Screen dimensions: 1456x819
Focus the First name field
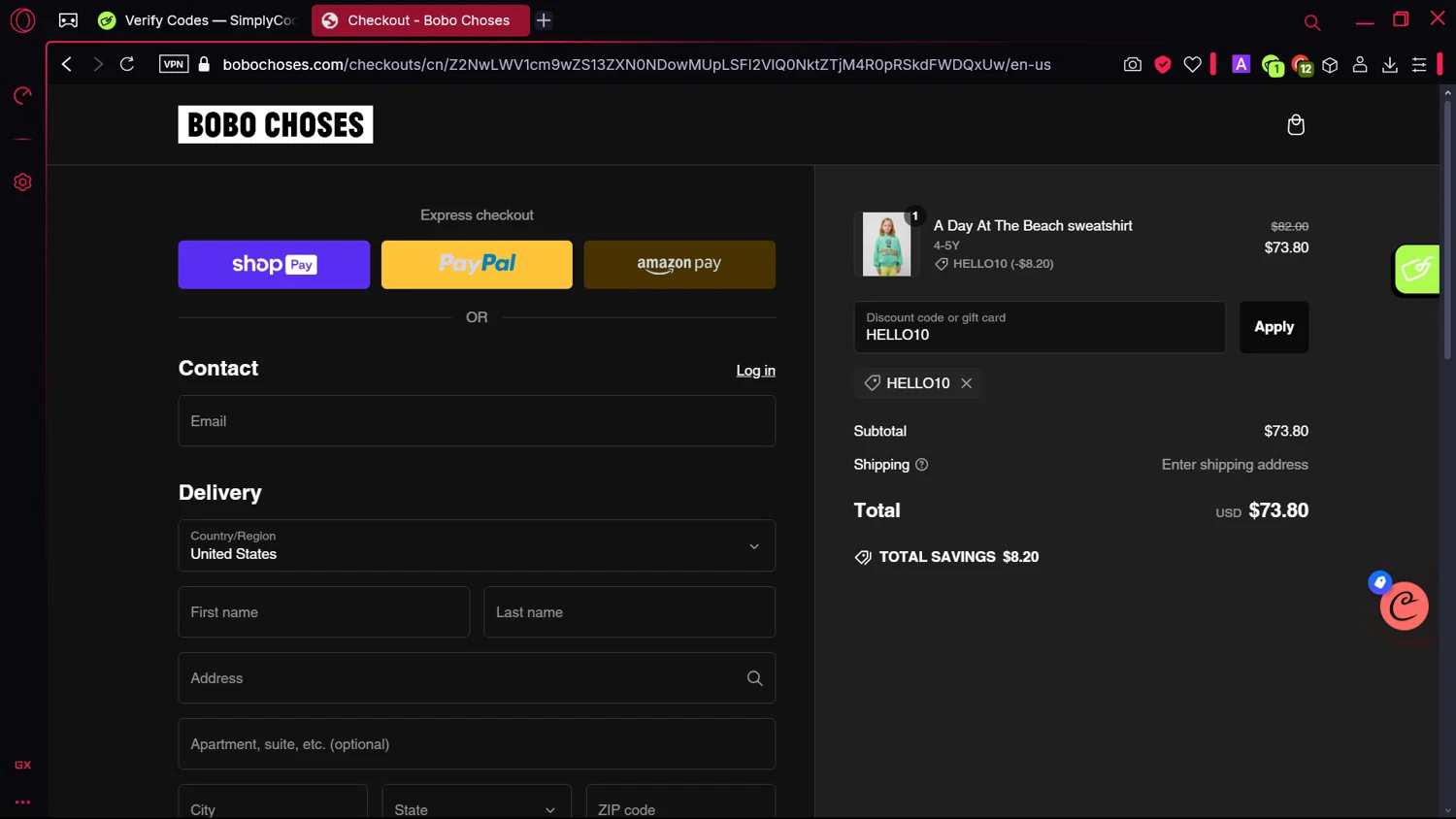324,612
